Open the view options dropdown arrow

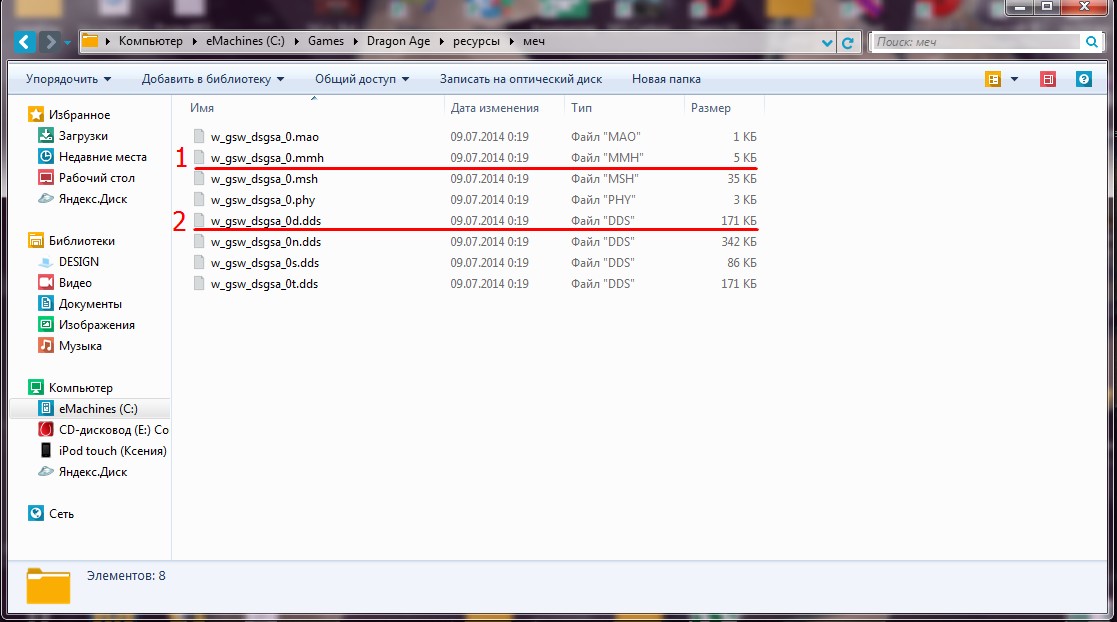point(1014,79)
